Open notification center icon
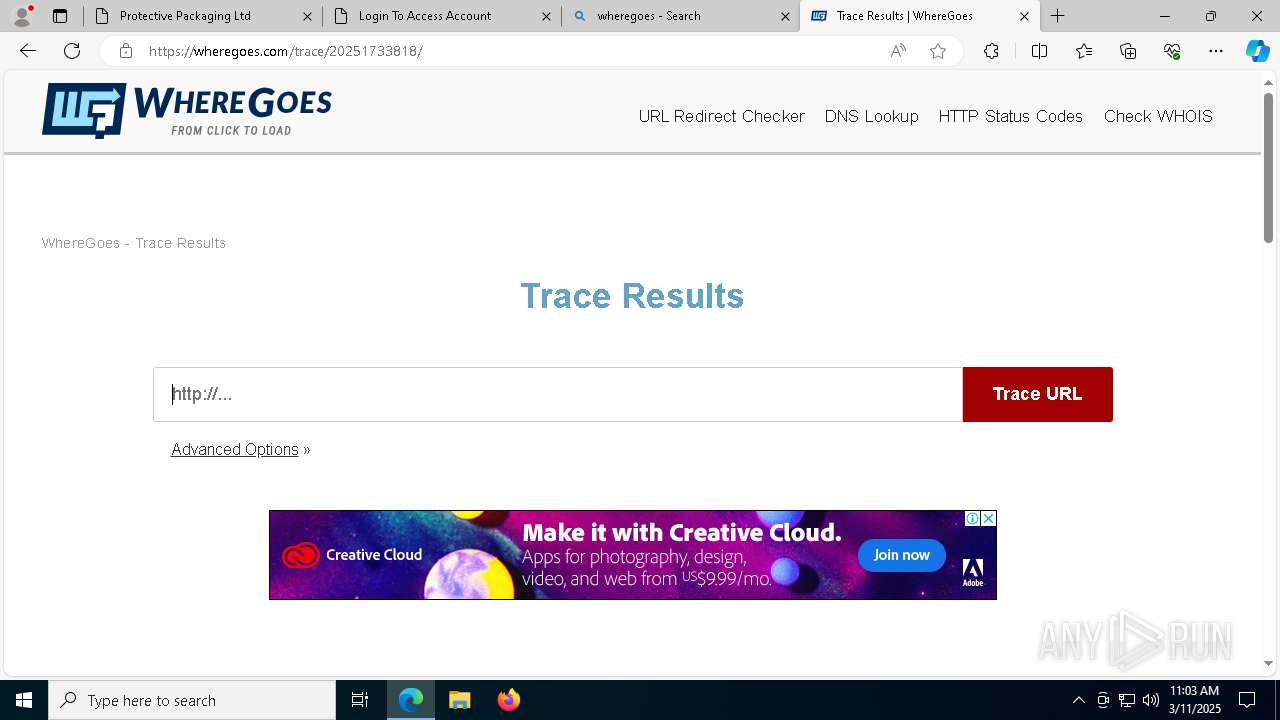This screenshot has width=1280, height=720. point(1247,700)
